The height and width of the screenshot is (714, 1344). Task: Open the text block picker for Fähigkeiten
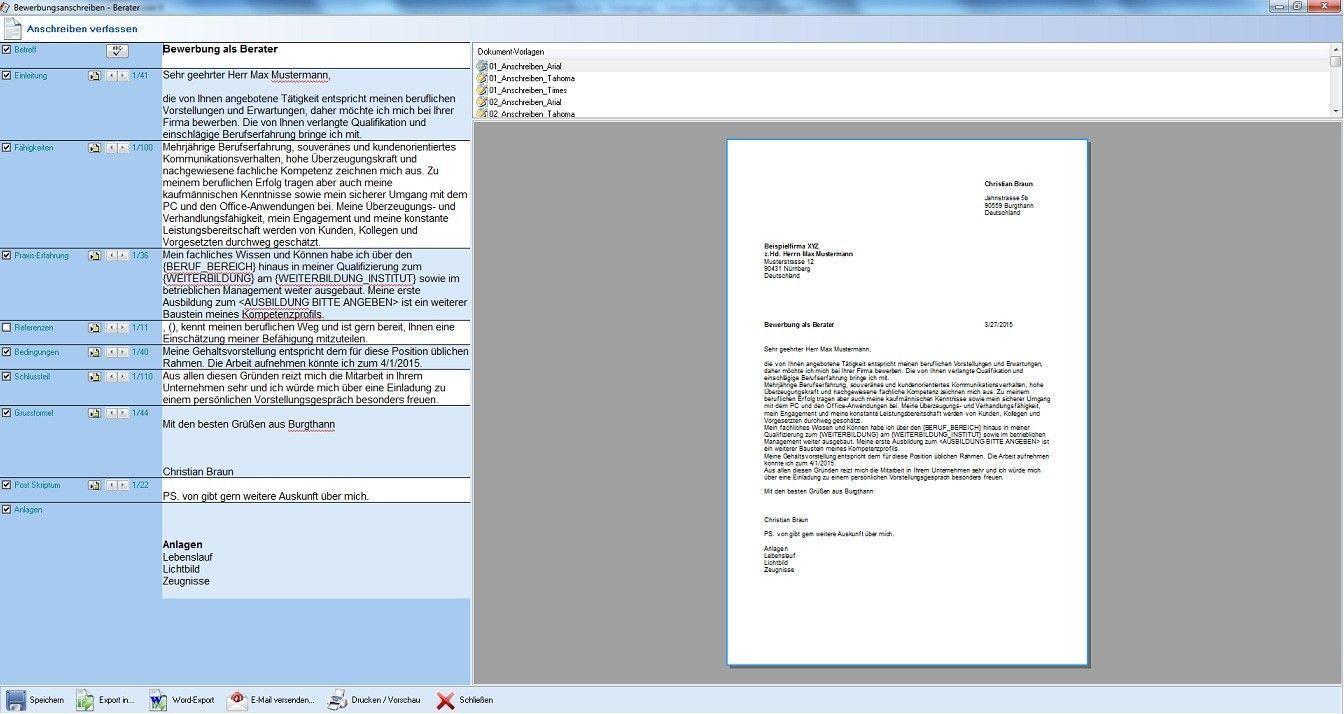coord(95,148)
